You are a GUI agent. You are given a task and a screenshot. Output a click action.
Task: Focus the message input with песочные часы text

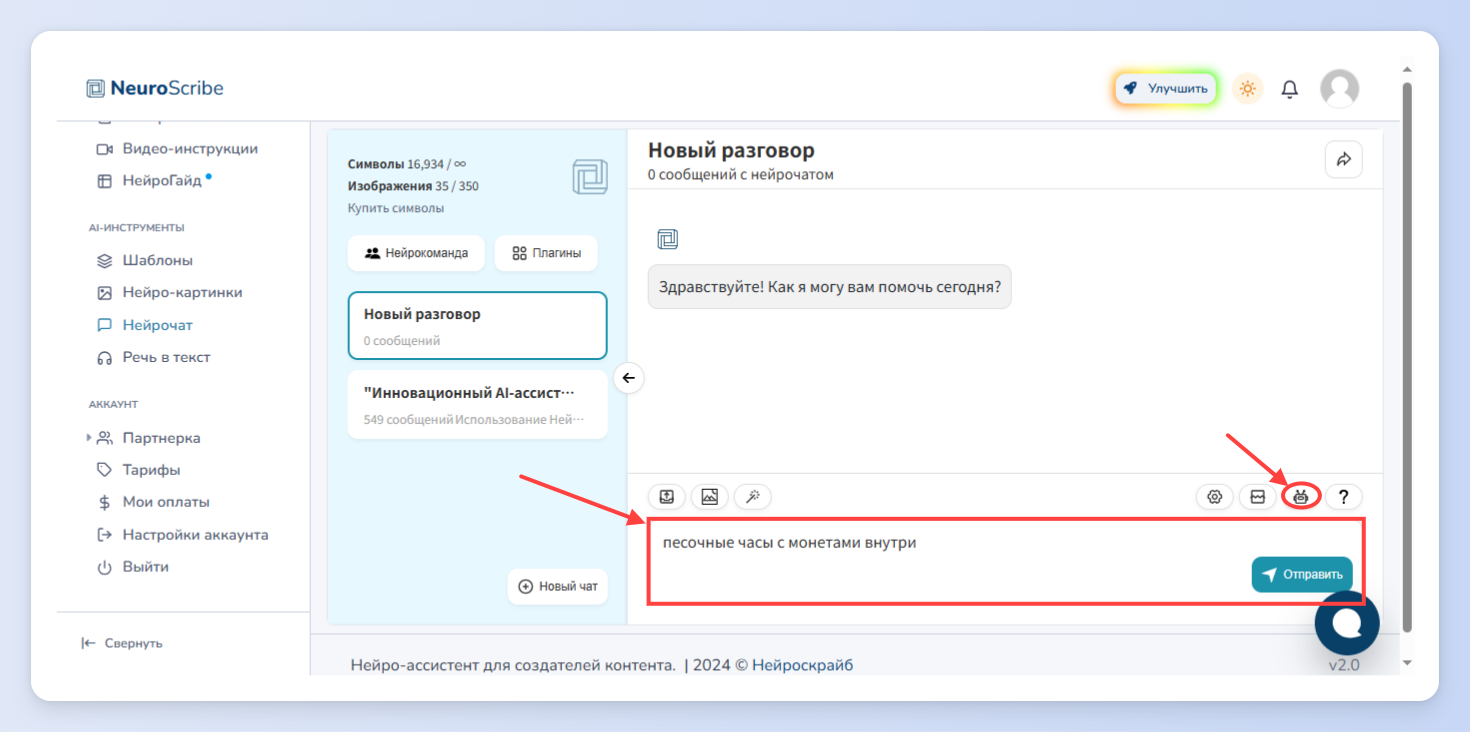pyautogui.click(x=1005, y=561)
